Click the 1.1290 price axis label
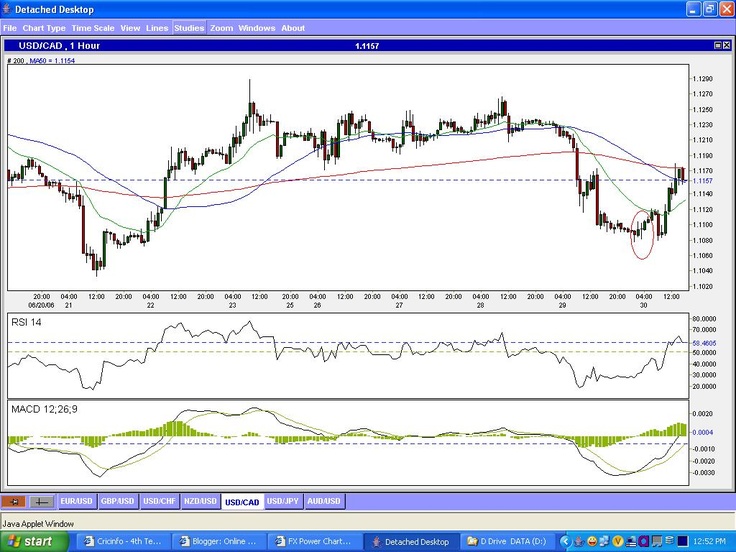Image resolution: width=736 pixels, height=552 pixels. tap(703, 79)
